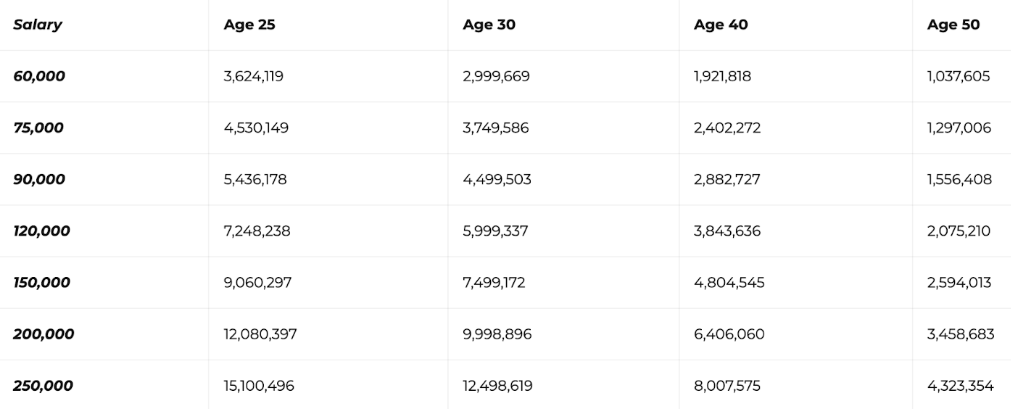Select the 150,000 salary row label
This screenshot has width=1011, height=409.
pyautogui.click(x=42, y=282)
